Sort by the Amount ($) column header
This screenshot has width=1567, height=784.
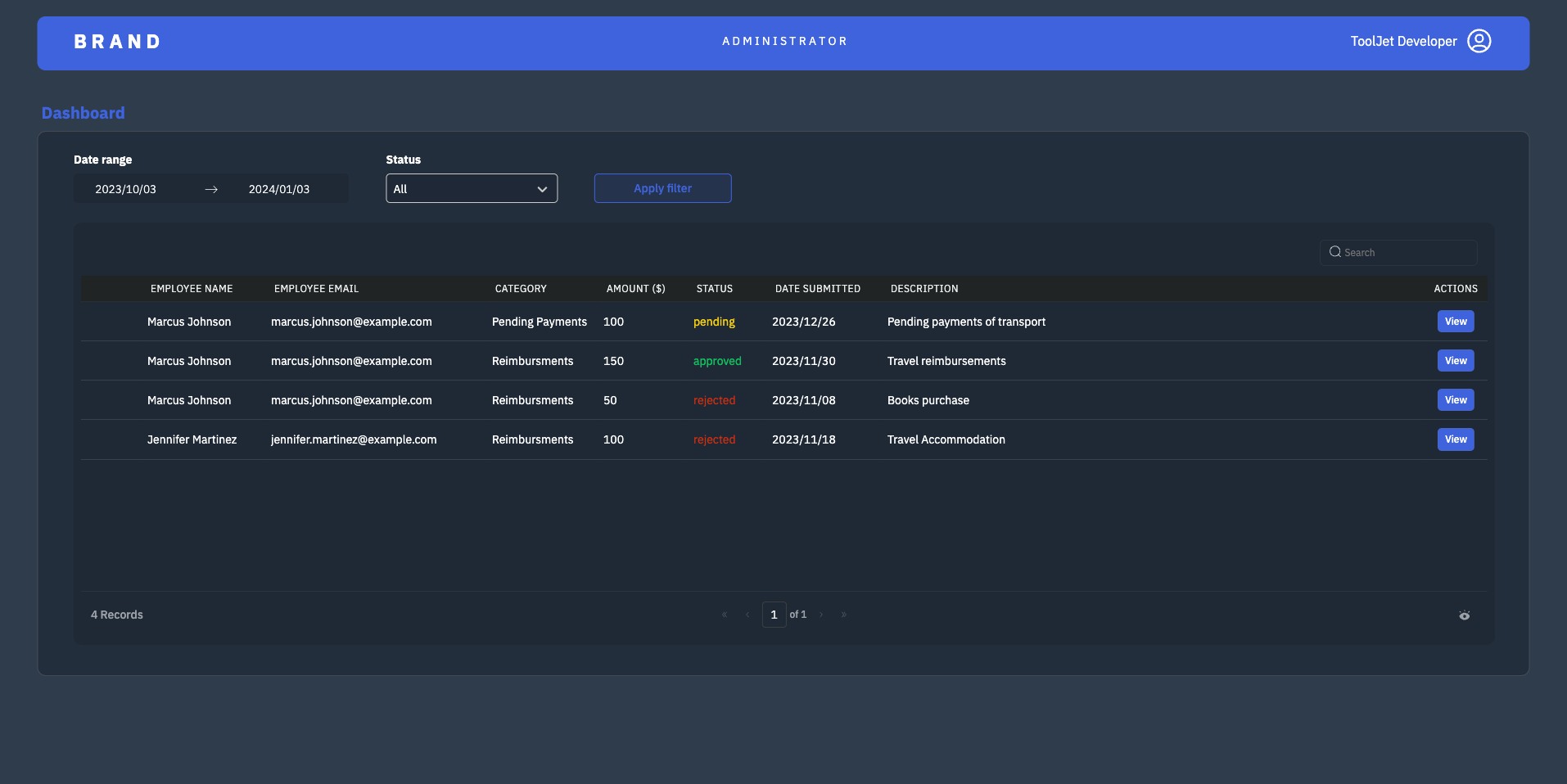tap(635, 289)
